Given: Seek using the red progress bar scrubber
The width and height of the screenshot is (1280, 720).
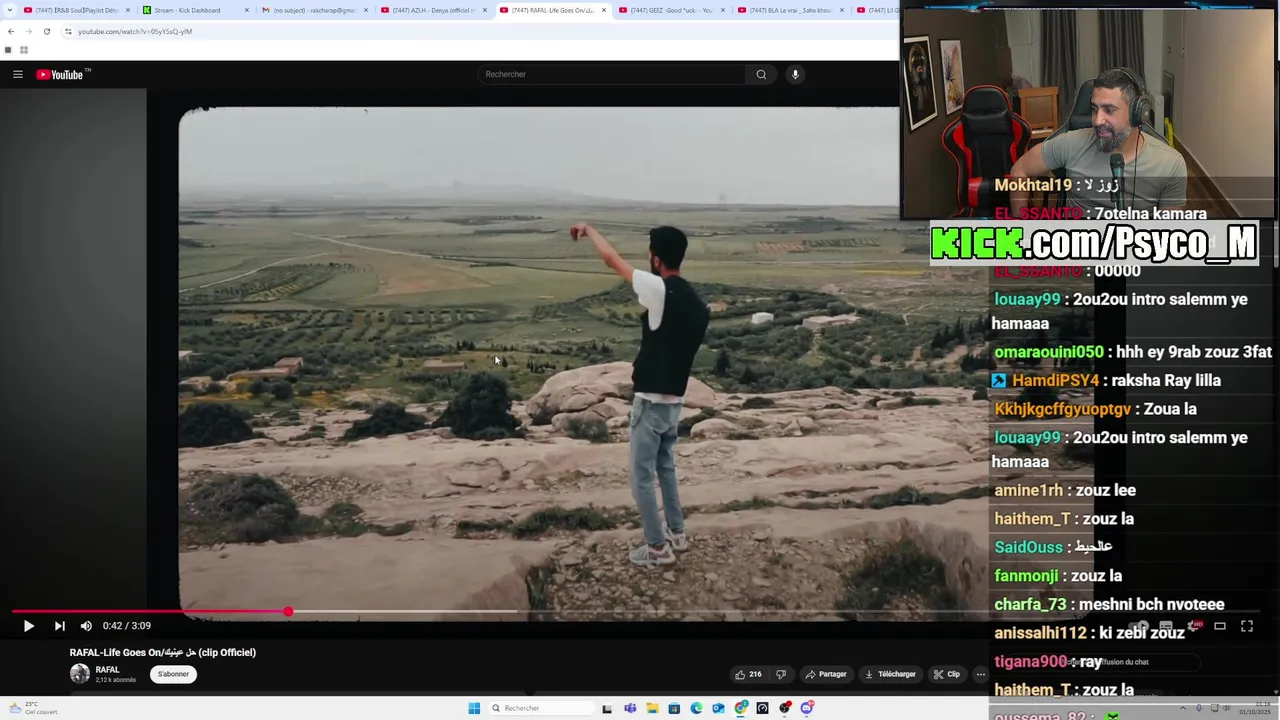Looking at the screenshot, I should pyautogui.click(x=288, y=611).
